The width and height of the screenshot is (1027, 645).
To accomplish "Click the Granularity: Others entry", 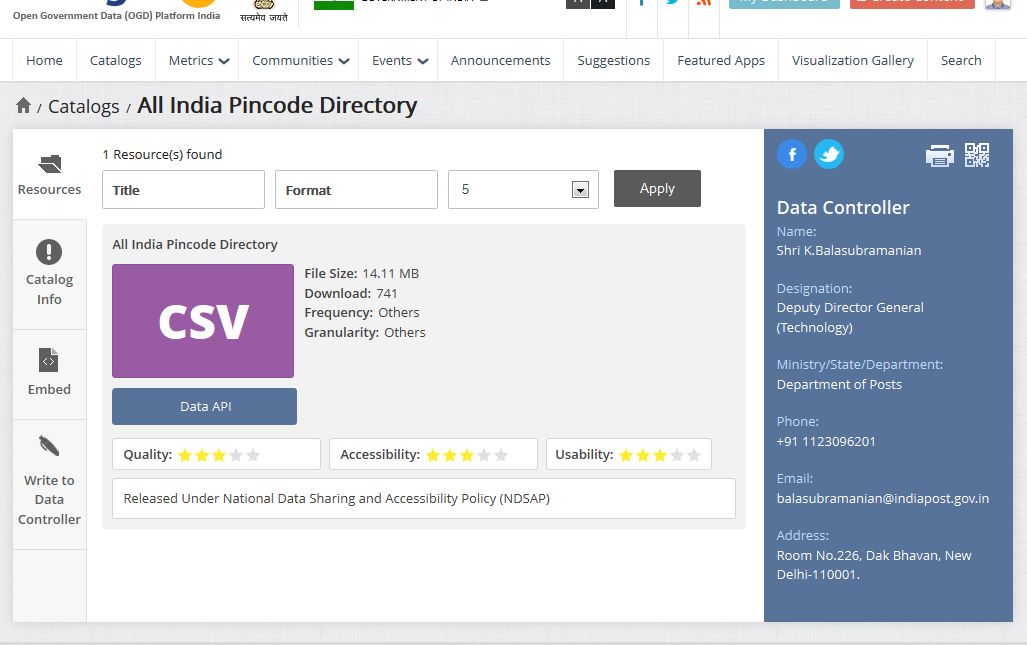I will pos(365,332).
